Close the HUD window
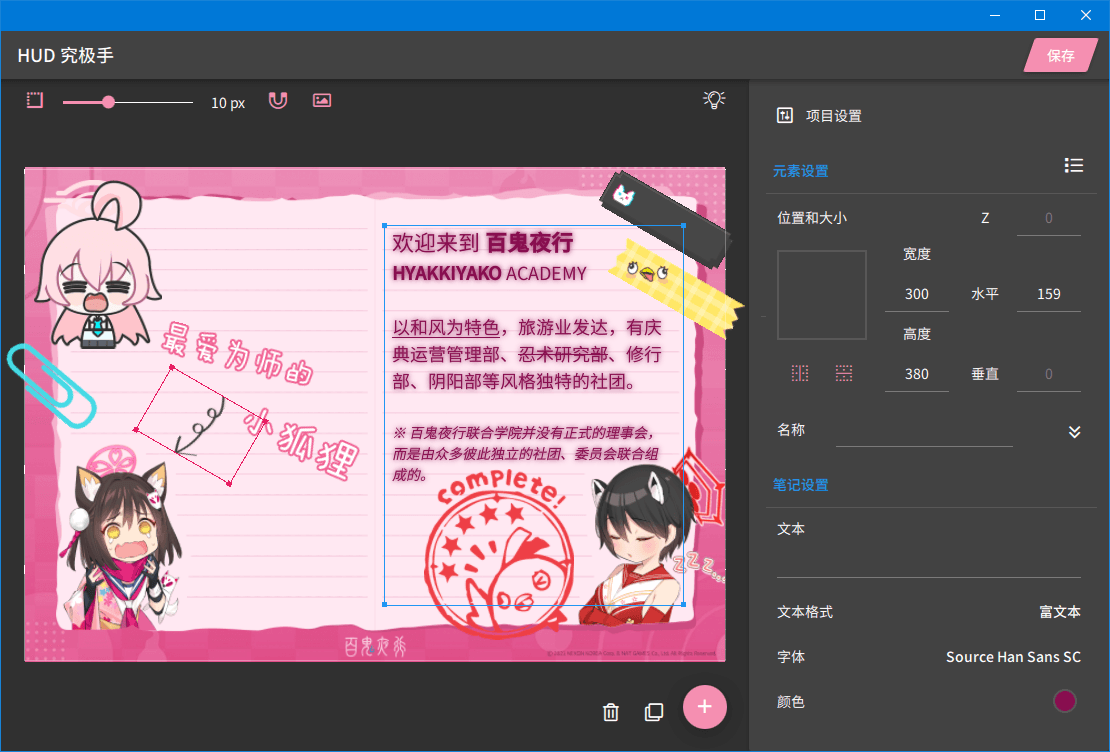The image size is (1110, 752). click(x=1086, y=15)
